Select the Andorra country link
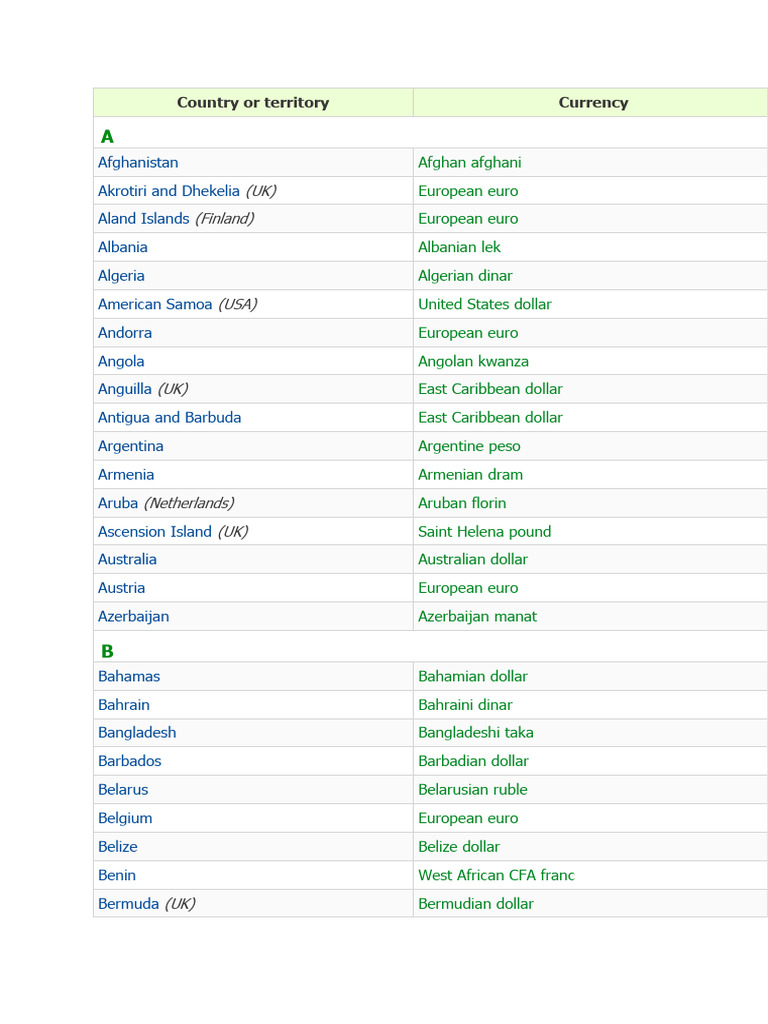Screen dimensions: 768x1024 pyautogui.click(x=125, y=333)
